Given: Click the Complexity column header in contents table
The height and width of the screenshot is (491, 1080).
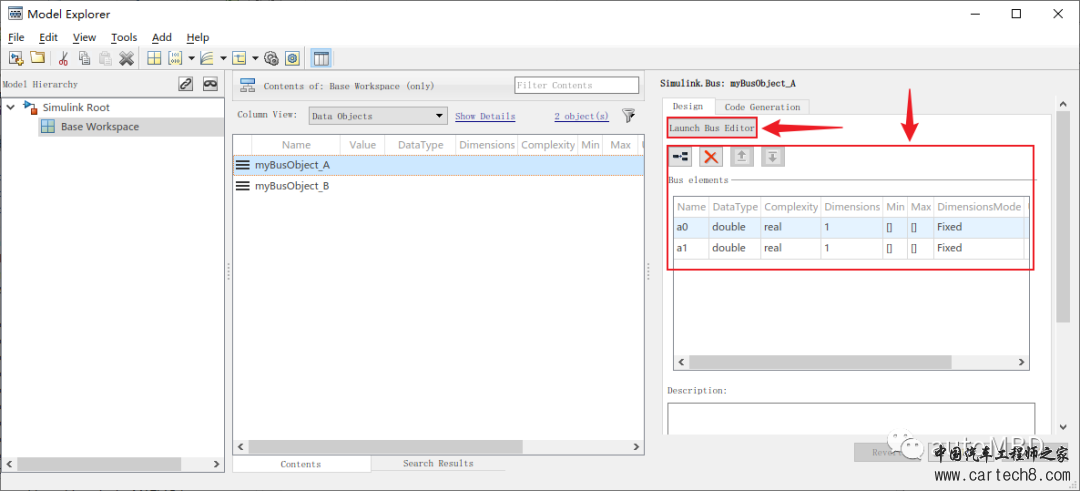Looking at the screenshot, I should pyautogui.click(x=548, y=145).
